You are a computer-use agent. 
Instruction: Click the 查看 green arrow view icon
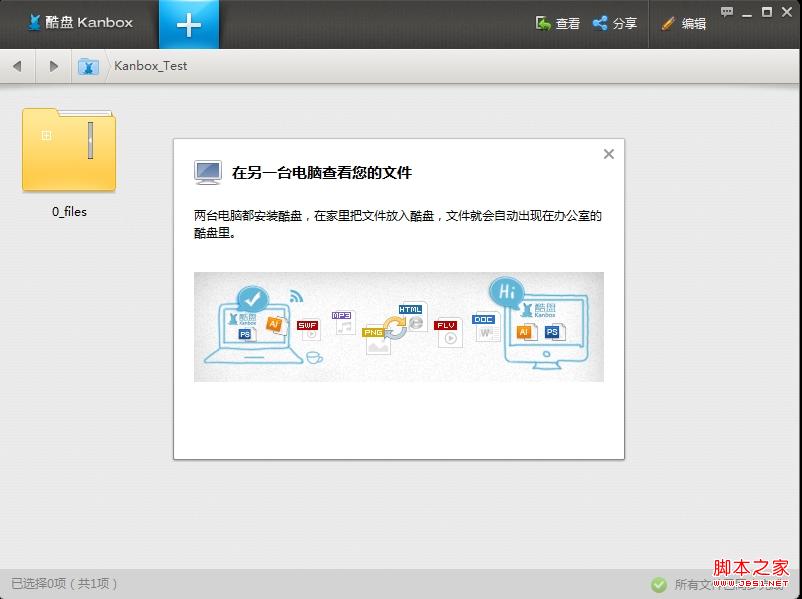[x=543, y=22]
